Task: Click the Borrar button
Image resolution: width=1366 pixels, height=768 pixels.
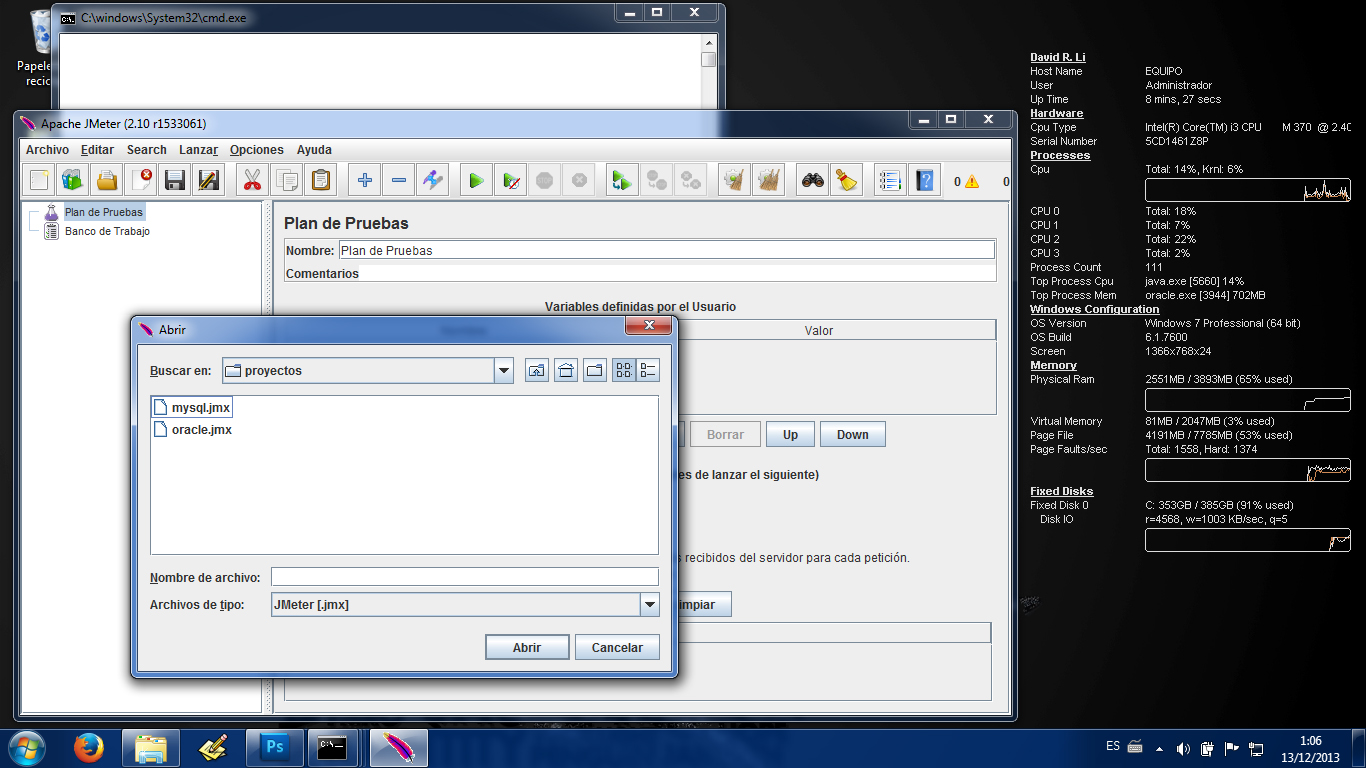Action: (x=725, y=435)
